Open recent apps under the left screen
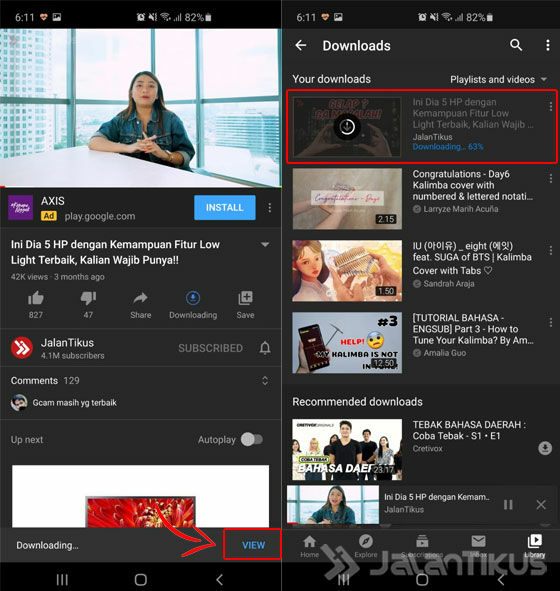Screen dimensions: 560x591 click(62, 579)
